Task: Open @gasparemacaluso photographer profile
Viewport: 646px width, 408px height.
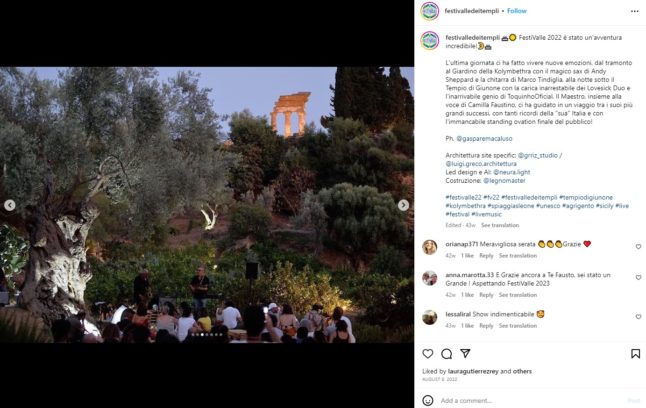Action: [x=484, y=138]
